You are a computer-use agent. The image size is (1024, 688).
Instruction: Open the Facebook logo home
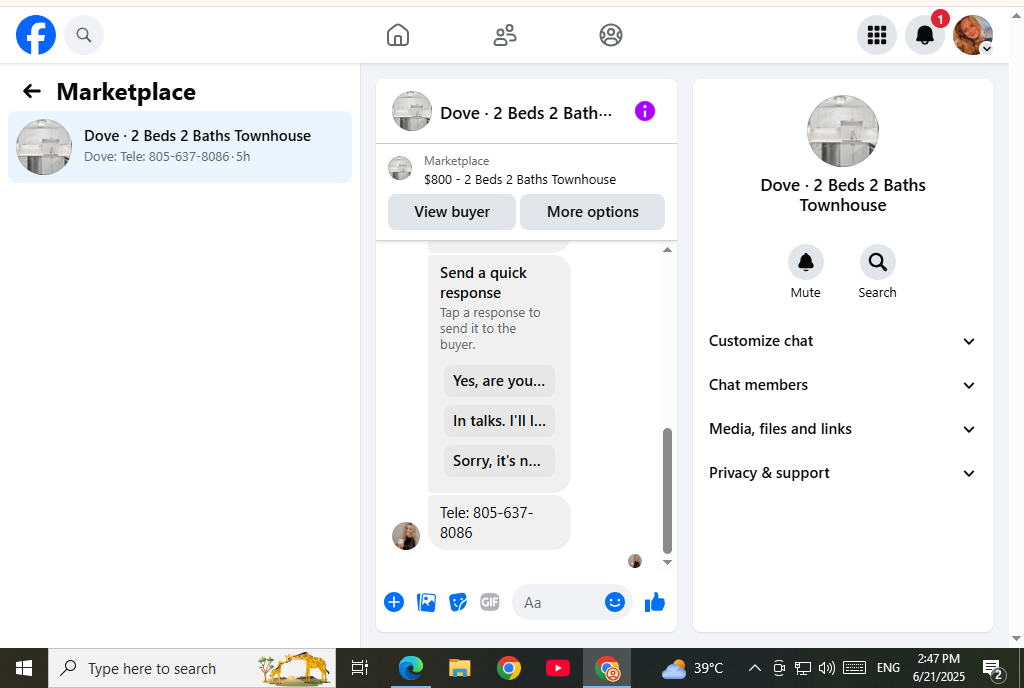[36, 35]
